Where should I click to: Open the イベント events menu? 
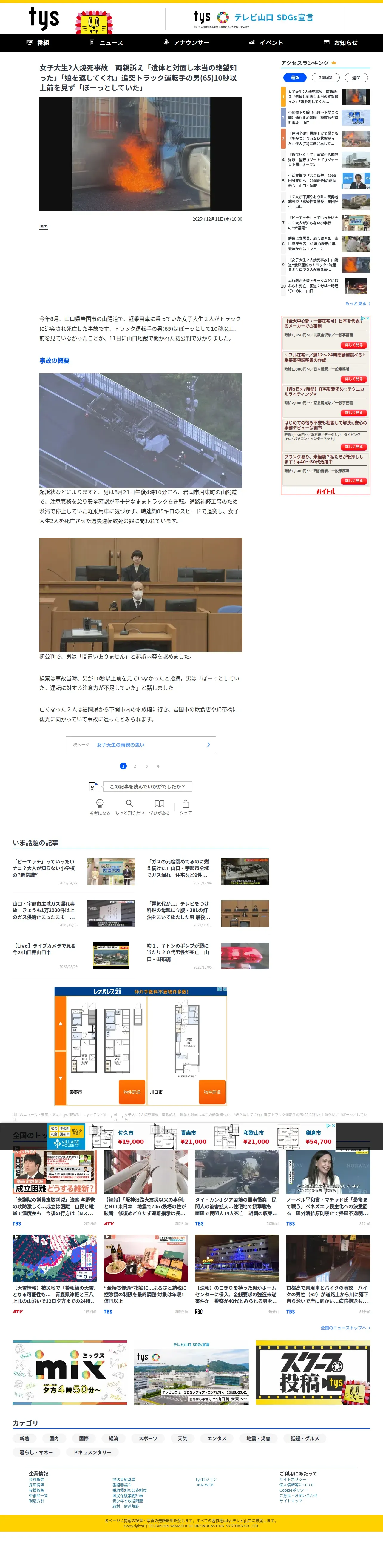(266, 43)
